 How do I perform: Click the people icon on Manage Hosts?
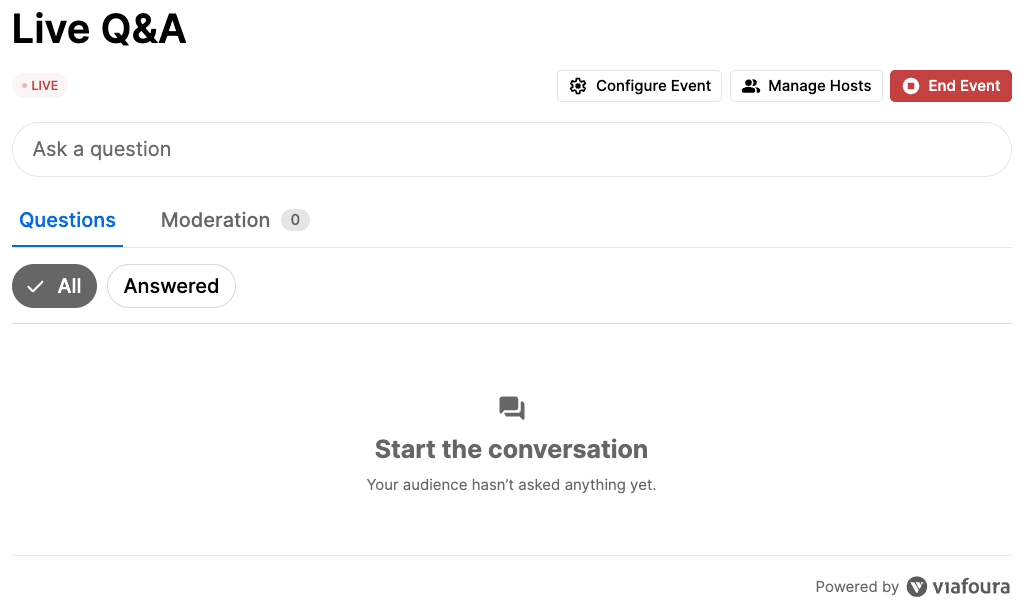pos(751,86)
